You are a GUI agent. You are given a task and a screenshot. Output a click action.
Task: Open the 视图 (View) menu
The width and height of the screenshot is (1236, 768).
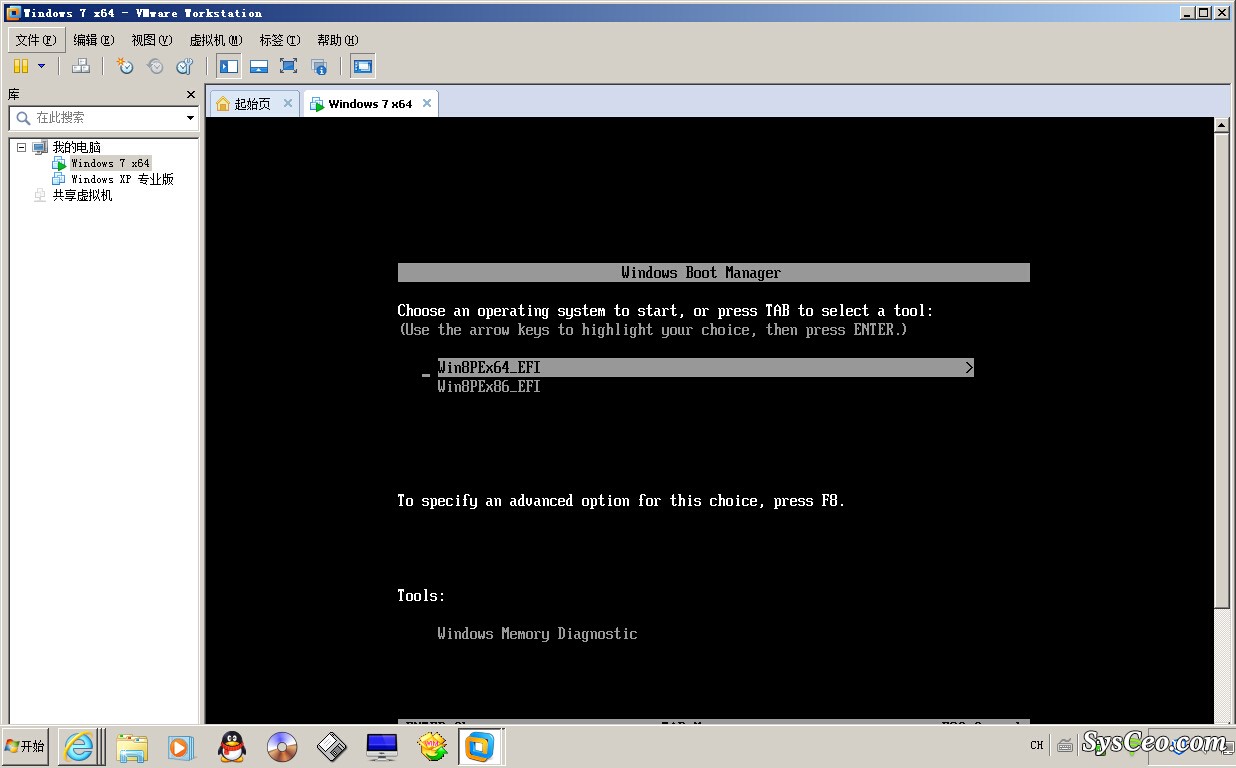coord(152,40)
